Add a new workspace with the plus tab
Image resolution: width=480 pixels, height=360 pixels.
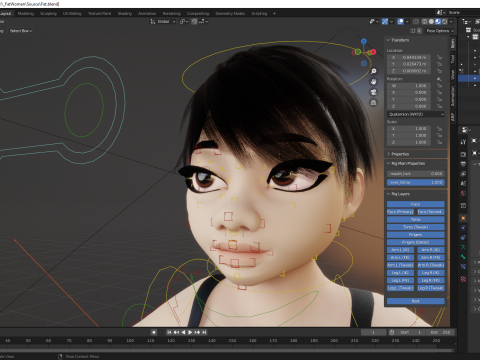(x=274, y=14)
